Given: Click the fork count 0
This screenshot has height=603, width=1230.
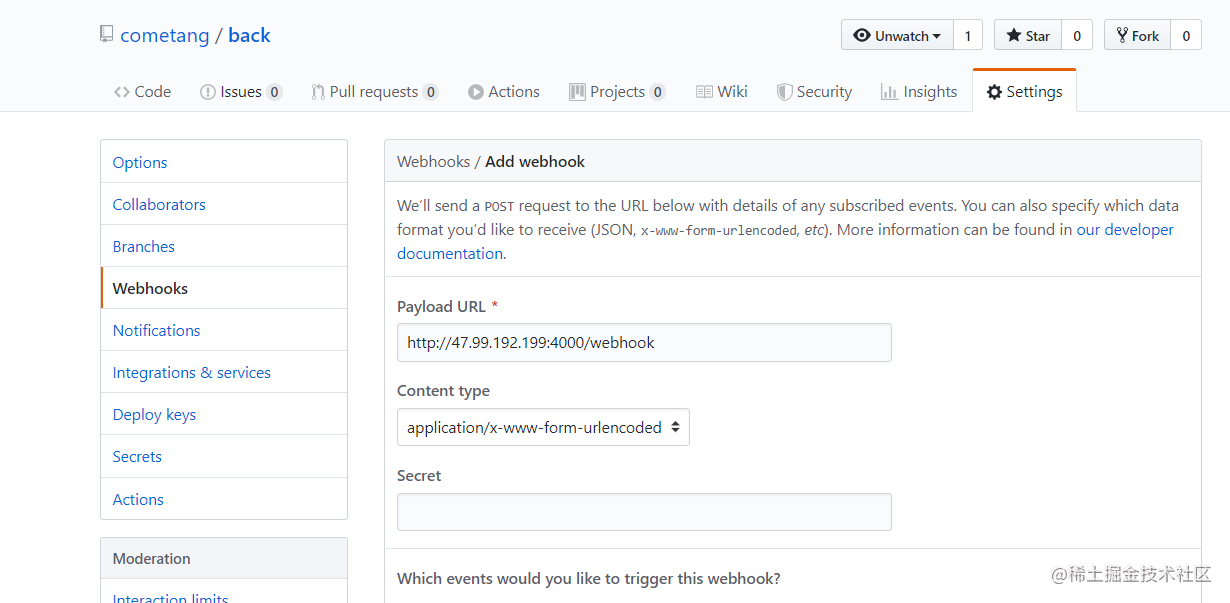Looking at the screenshot, I should click(x=1186, y=35).
